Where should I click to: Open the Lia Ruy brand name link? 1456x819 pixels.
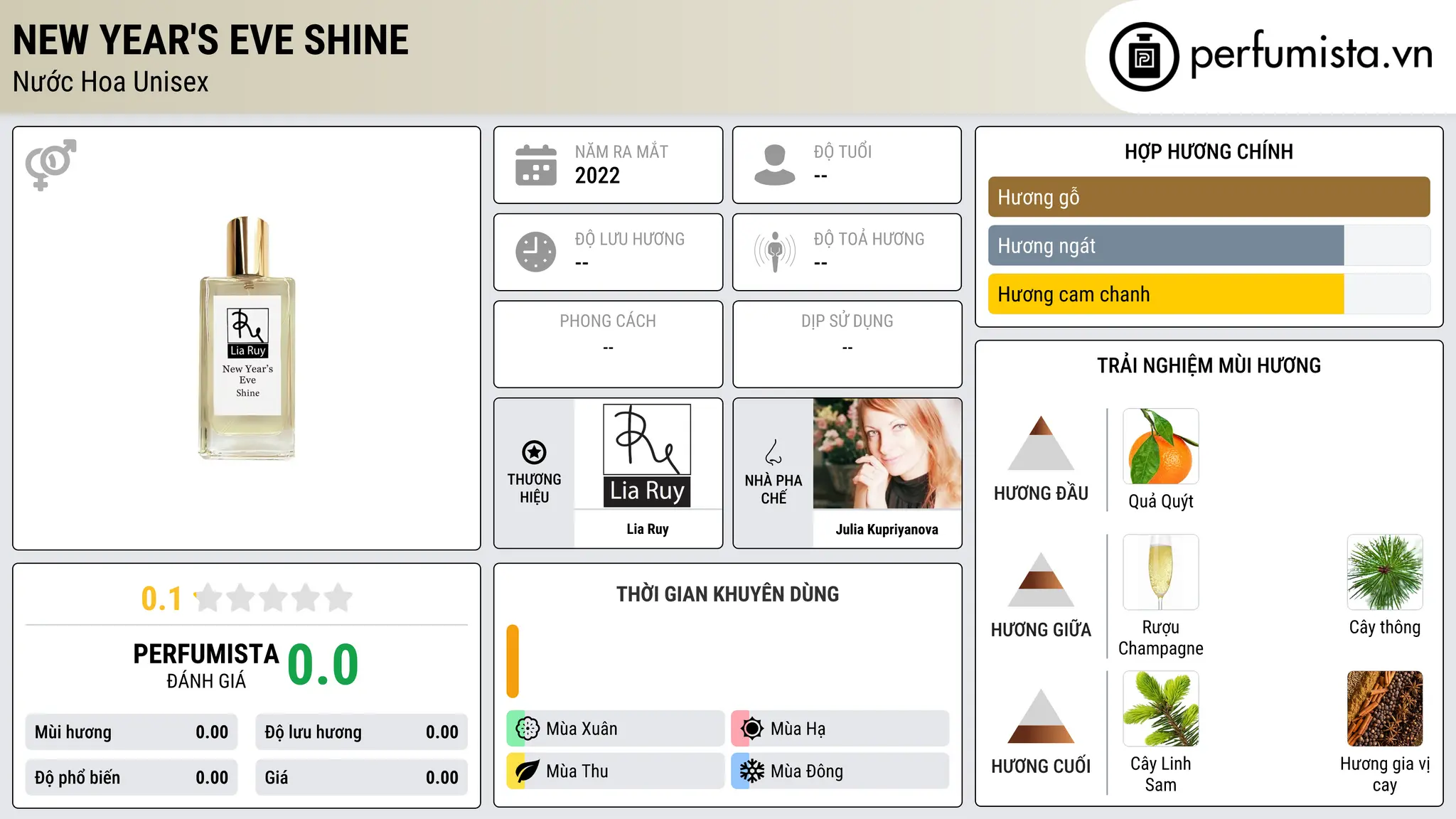point(648,529)
